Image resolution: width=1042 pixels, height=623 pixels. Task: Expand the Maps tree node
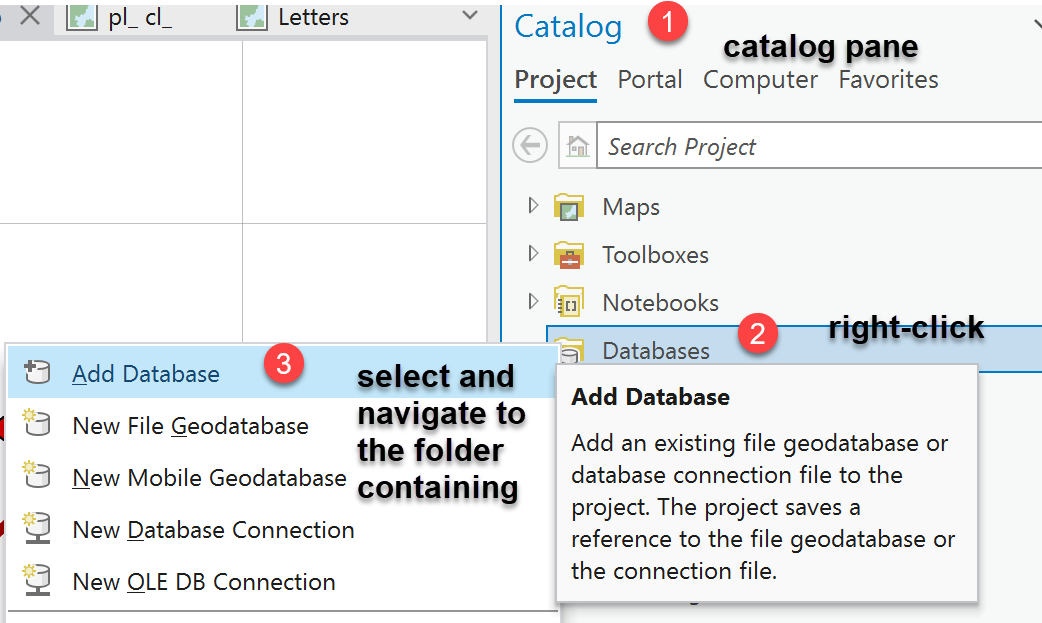click(x=531, y=206)
